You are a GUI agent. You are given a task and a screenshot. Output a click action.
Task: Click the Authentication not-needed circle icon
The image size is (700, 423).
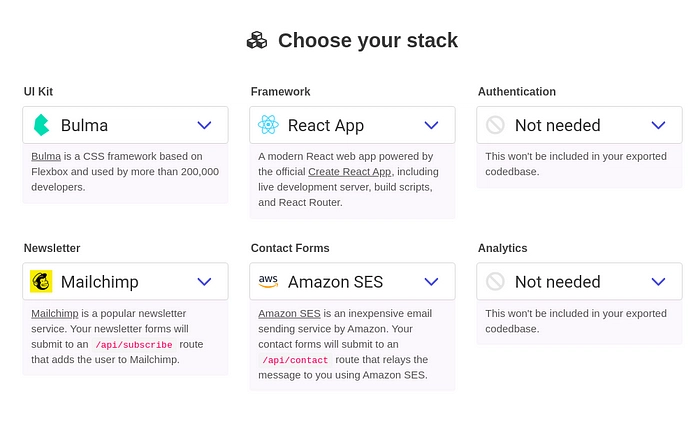coord(496,125)
